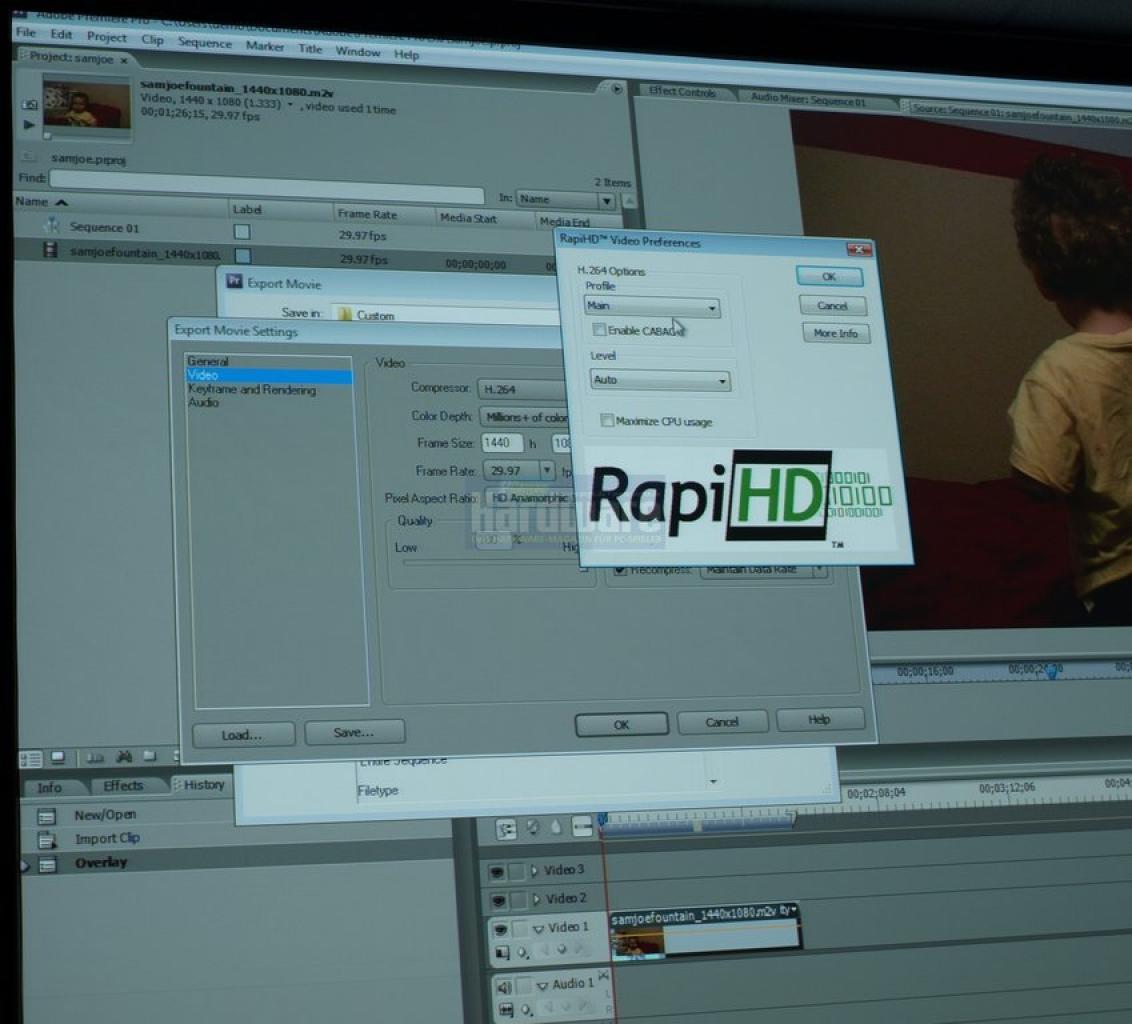This screenshot has height=1024, width=1132.
Task: Click Set Display Style icon under Audio 1
Action: (506, 1010)
